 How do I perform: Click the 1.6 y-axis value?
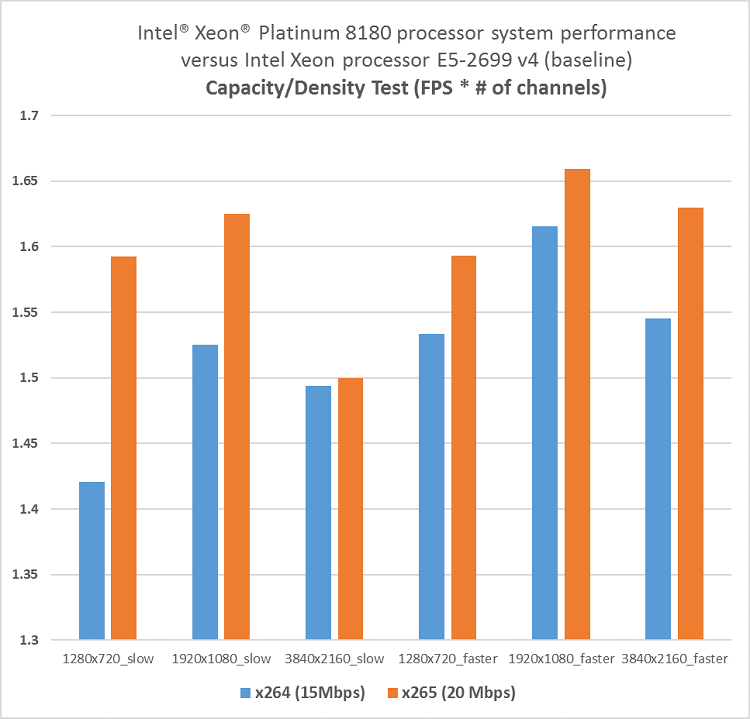pos(29,247)
